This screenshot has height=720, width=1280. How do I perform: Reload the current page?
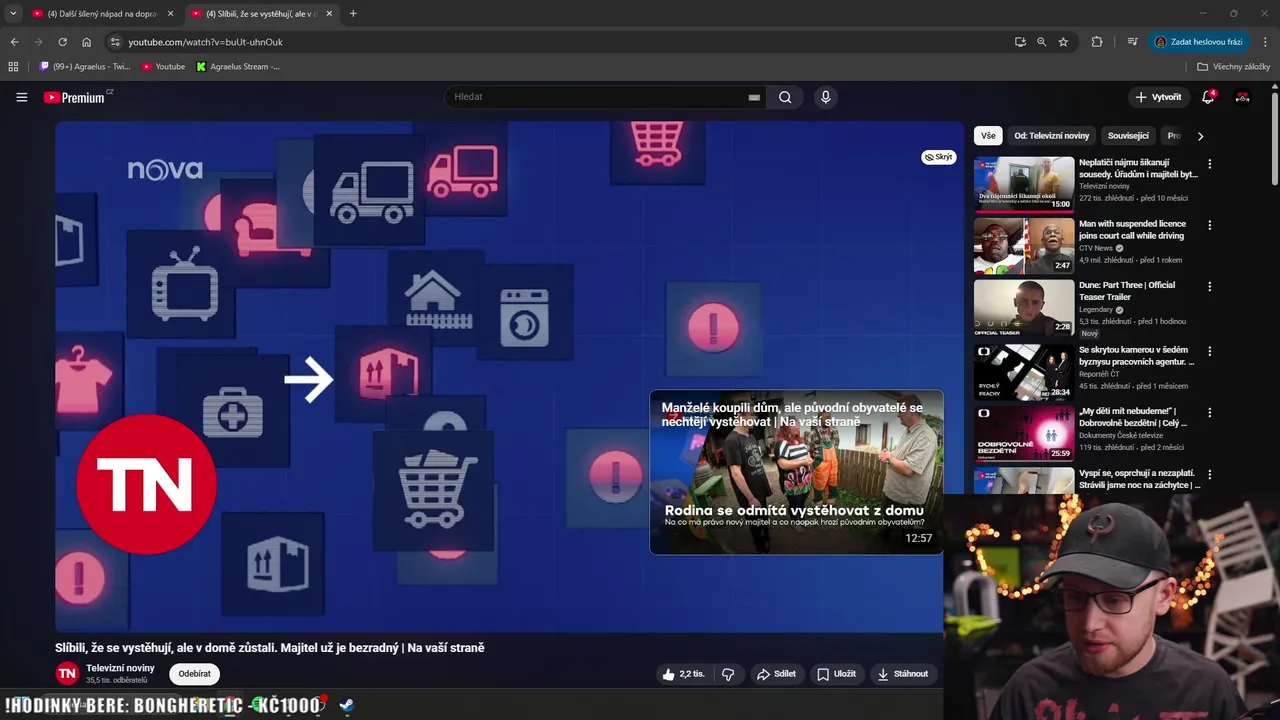(62, 42)
